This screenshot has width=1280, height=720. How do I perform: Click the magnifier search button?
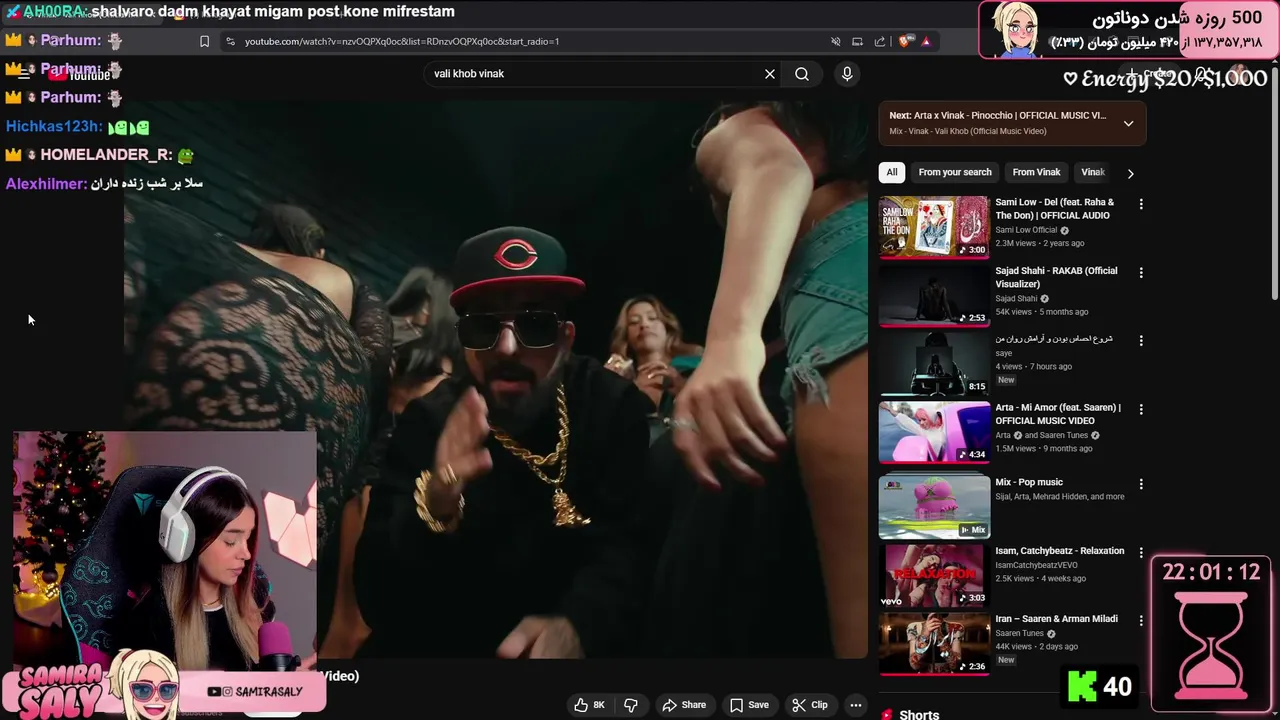[x=802, y=74]
